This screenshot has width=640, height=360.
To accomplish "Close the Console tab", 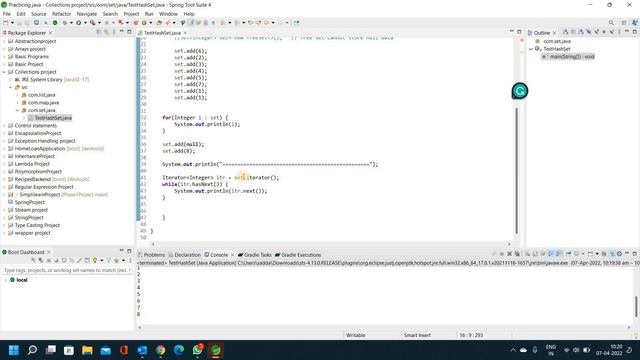I will point(232,255).
